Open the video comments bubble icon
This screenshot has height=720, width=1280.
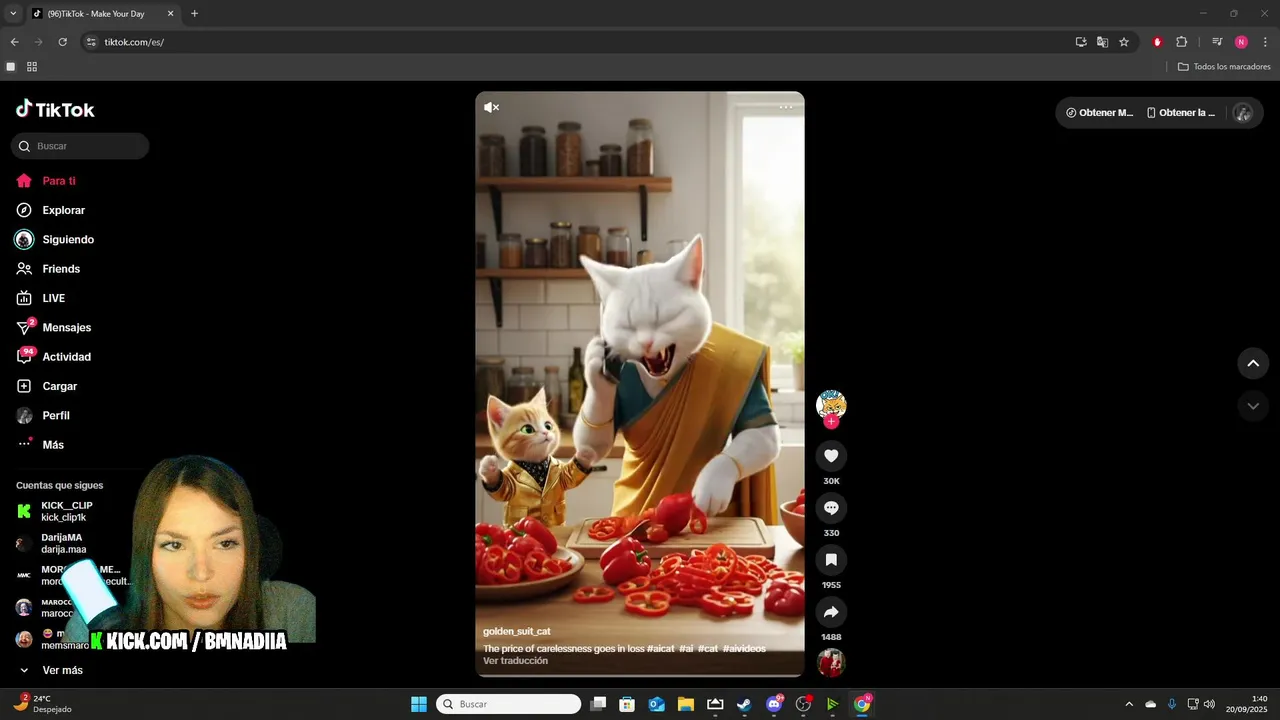tap(831, 508)
